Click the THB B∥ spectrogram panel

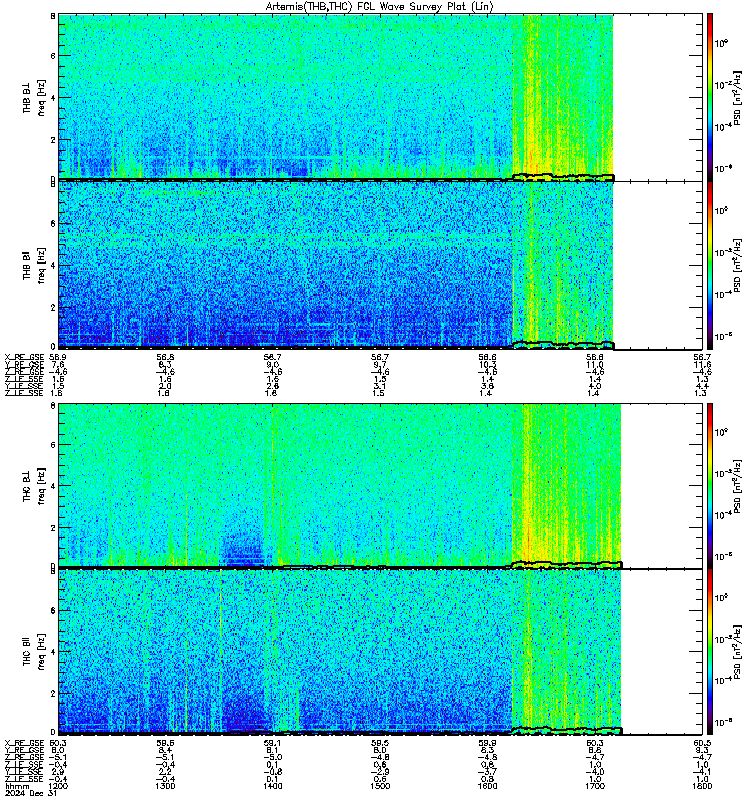coord(381,265)
